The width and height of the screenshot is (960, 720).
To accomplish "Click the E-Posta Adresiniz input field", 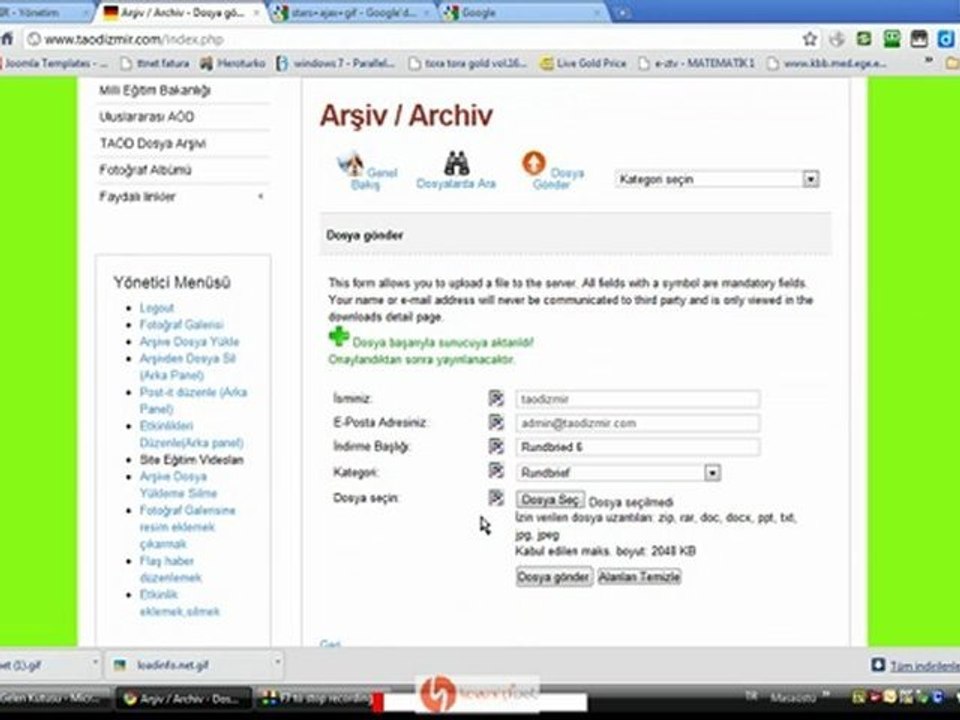I will (638, 423).
